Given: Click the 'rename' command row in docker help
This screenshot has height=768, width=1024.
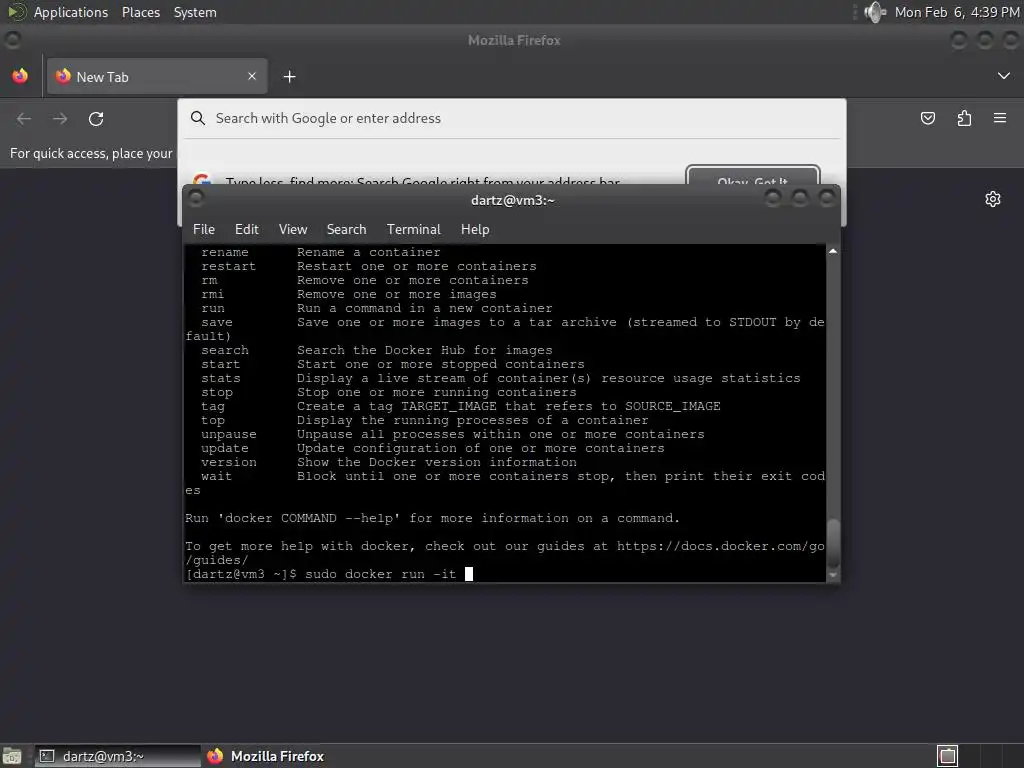Looking at the screenshot, I should [321, 252].
